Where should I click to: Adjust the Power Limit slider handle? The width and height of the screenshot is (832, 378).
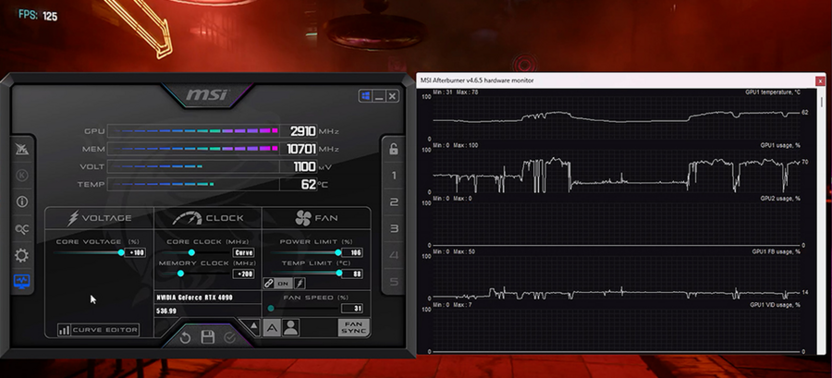tap(338, 253)
